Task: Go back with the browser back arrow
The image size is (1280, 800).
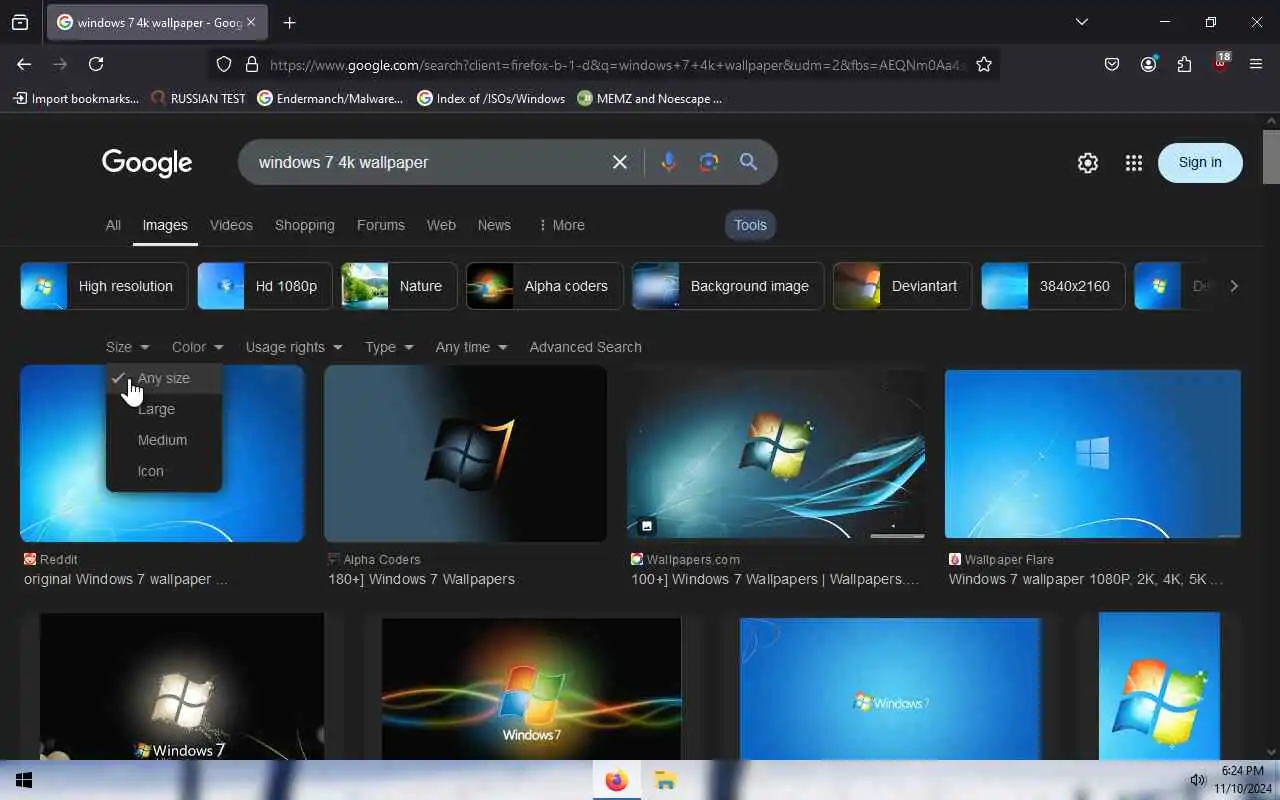Action: (x=24, y=64)
